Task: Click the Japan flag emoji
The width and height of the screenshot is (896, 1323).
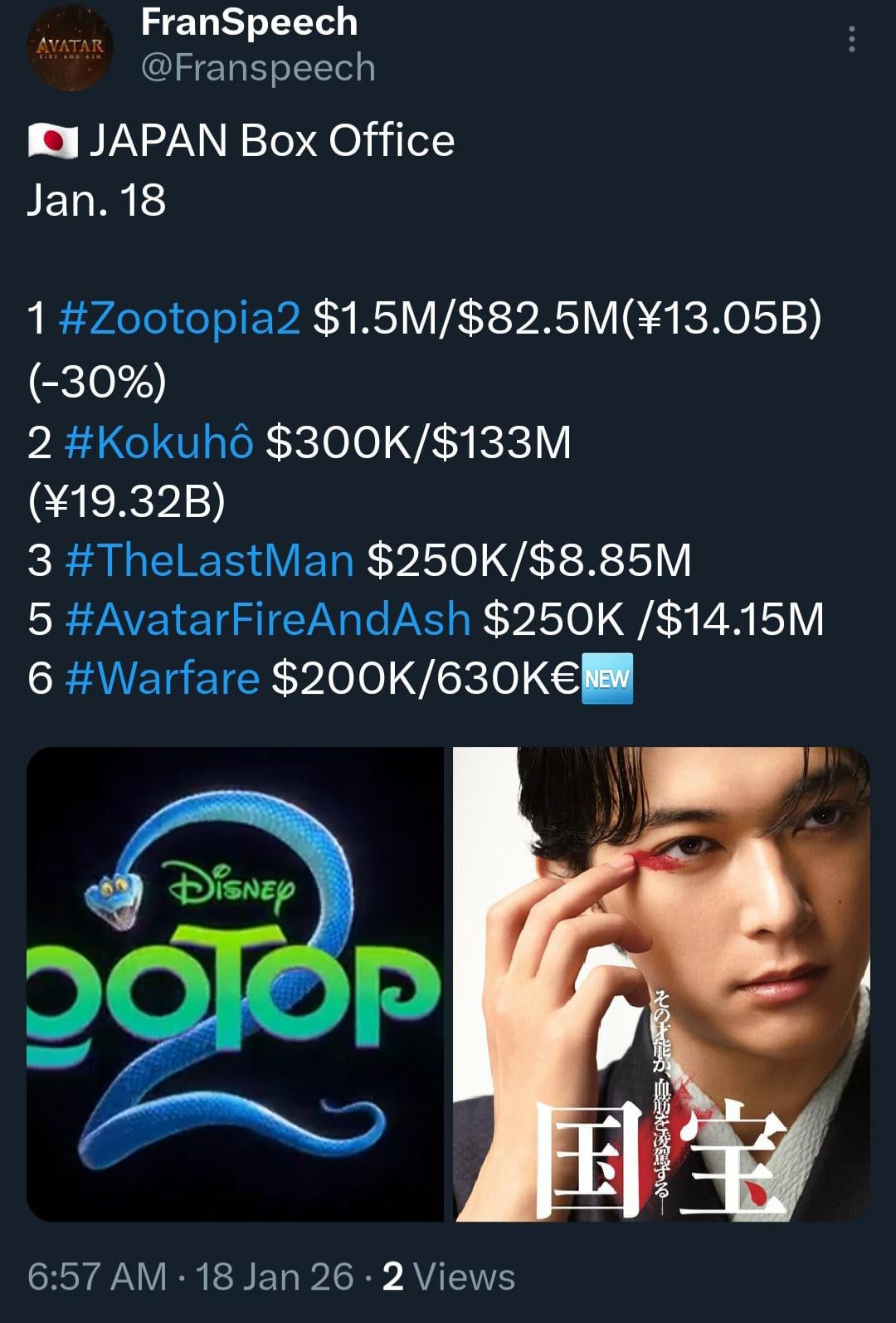Action: (x=52, y=140)
